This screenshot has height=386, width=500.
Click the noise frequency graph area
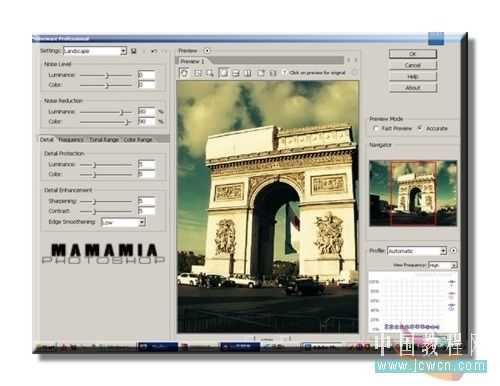point(413,302)
